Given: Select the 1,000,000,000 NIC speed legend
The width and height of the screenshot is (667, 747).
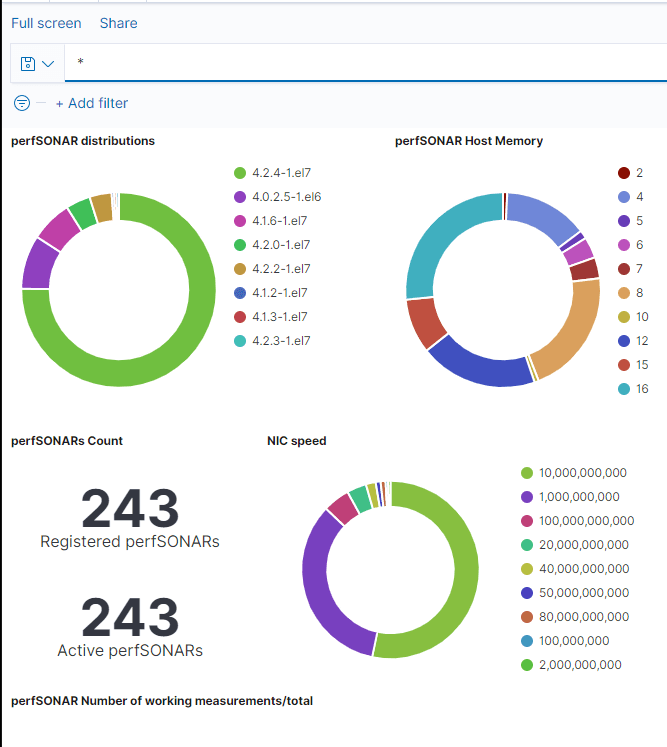Looking at the screenshot, I should 570,497.
